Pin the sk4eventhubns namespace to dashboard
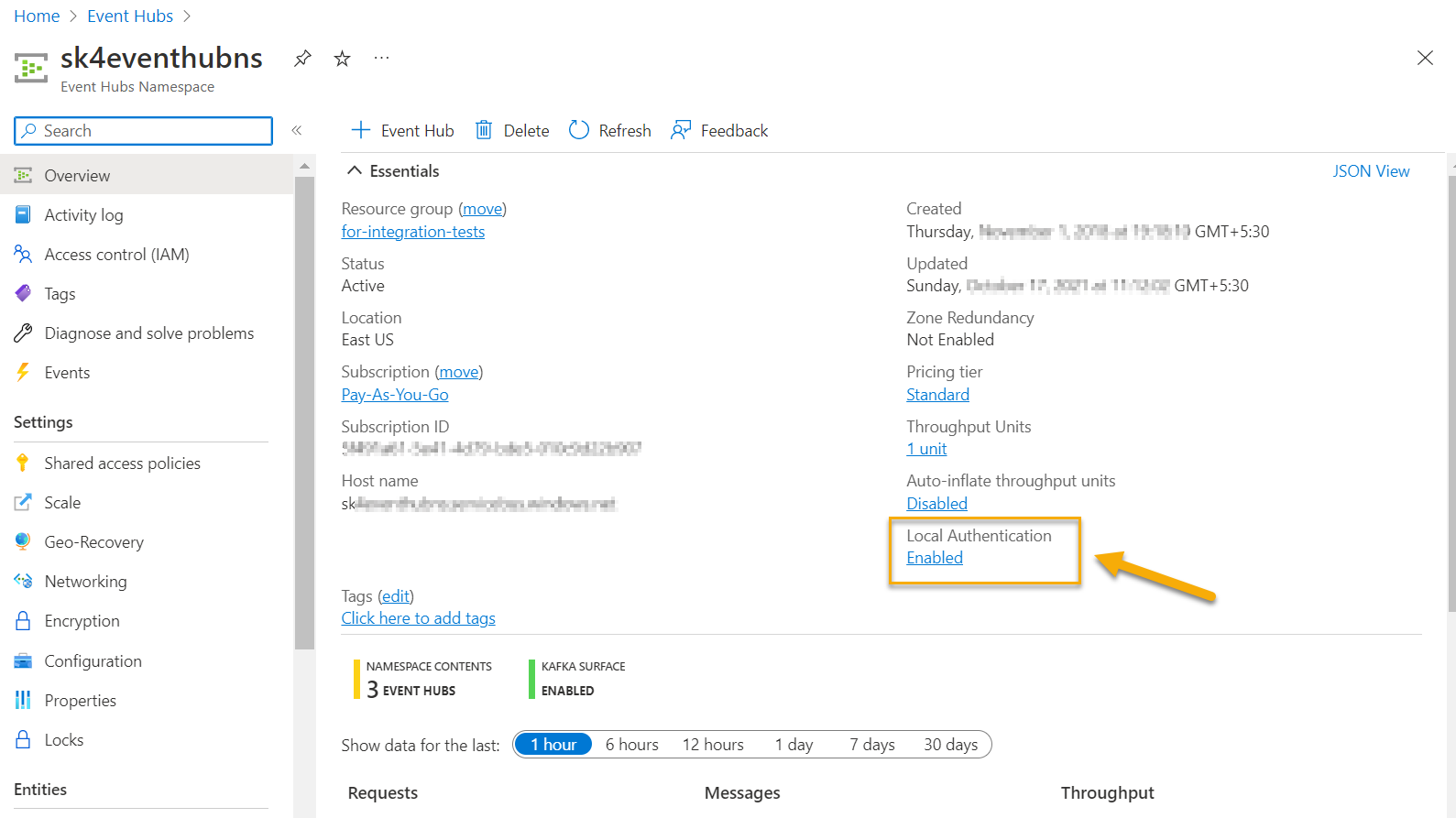The image size is (1456, 818). pyautogui.click(x=302, y=59)
